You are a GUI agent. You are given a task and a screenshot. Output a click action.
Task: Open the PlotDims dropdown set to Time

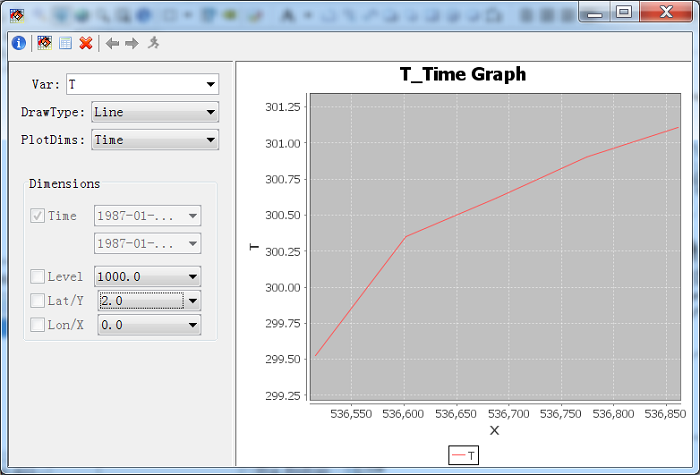(155, 140)
